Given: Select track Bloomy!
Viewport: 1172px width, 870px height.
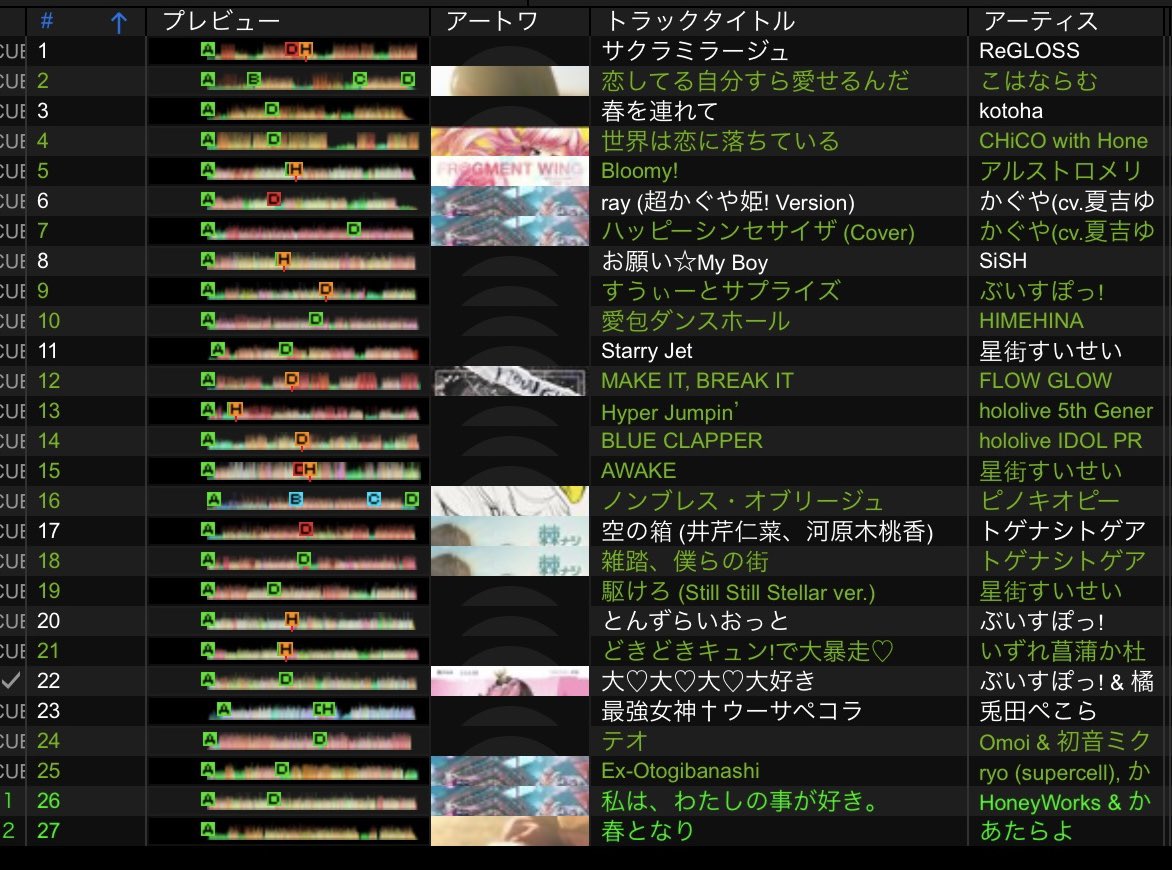Looking at the screenshot, I should click(x=639, y=170).
